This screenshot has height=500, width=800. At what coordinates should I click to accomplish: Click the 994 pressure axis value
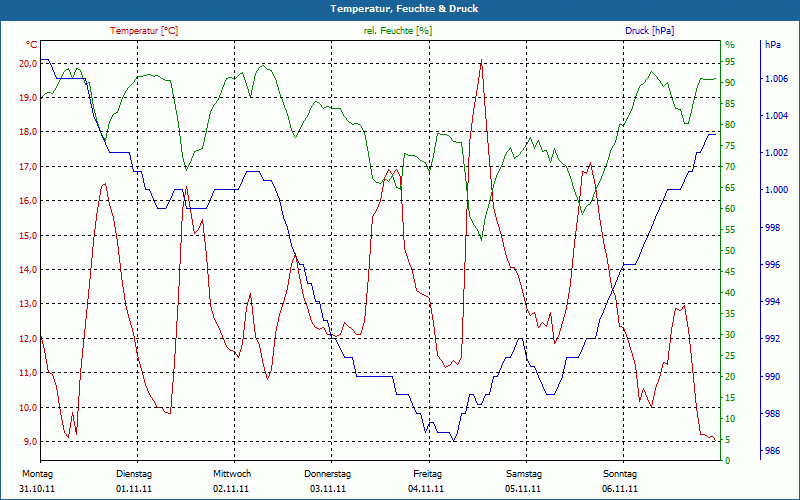772,302
